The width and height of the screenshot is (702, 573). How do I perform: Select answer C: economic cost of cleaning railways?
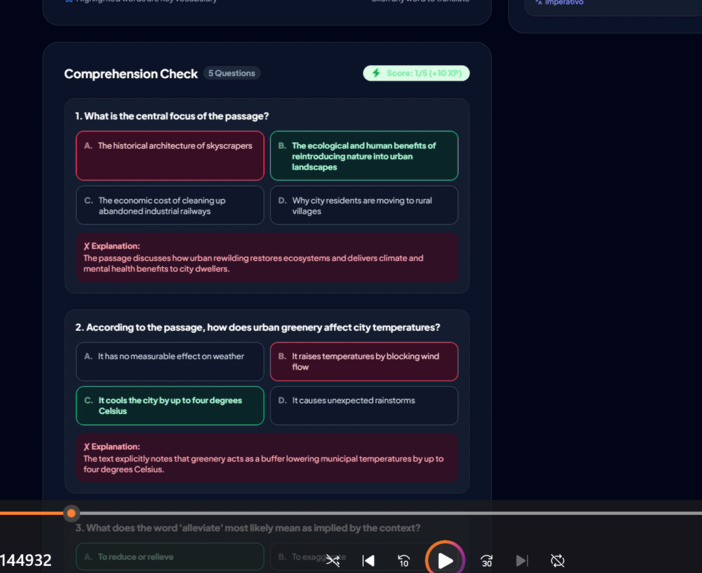point(170,205)
